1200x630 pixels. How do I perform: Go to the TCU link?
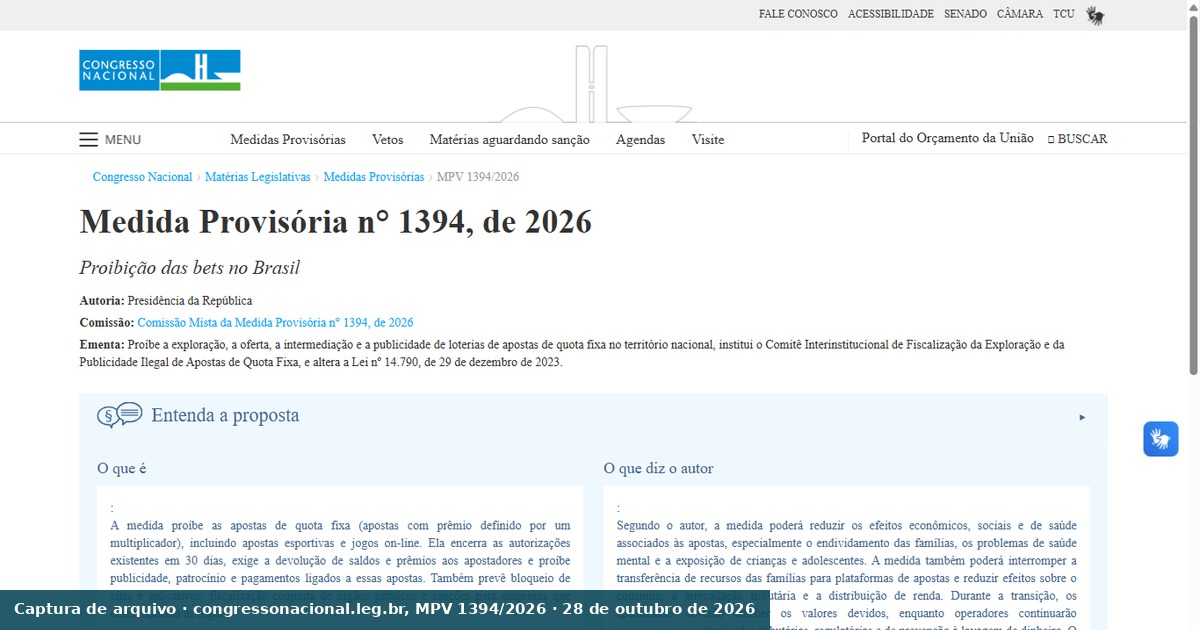1064,14
